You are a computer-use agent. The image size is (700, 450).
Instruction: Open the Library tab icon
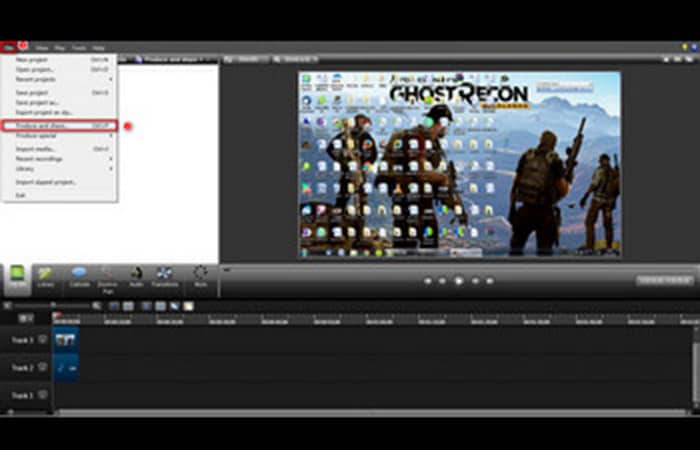(x=46, y=276)
